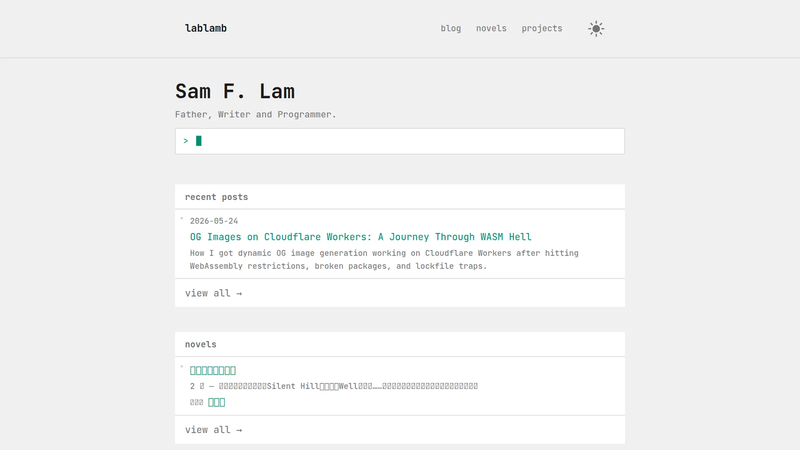Focus the terminal command input box
Viewport: 800px width, 450px height.
(399, 141)
